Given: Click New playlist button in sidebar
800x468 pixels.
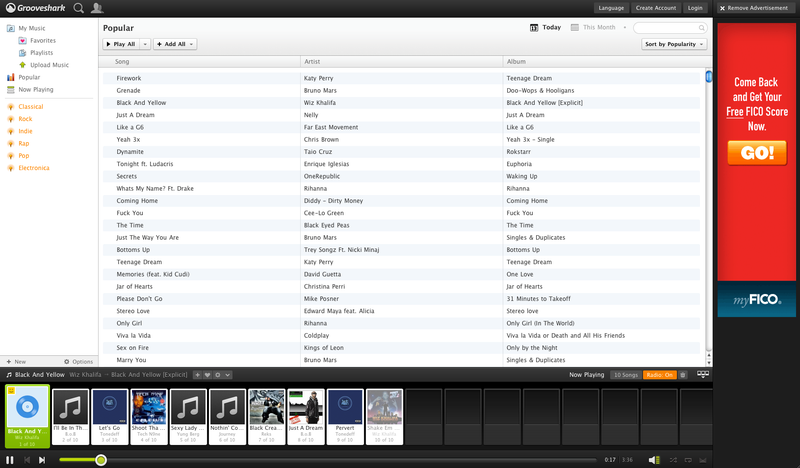Looking at the screenshot, I should 16,361.
